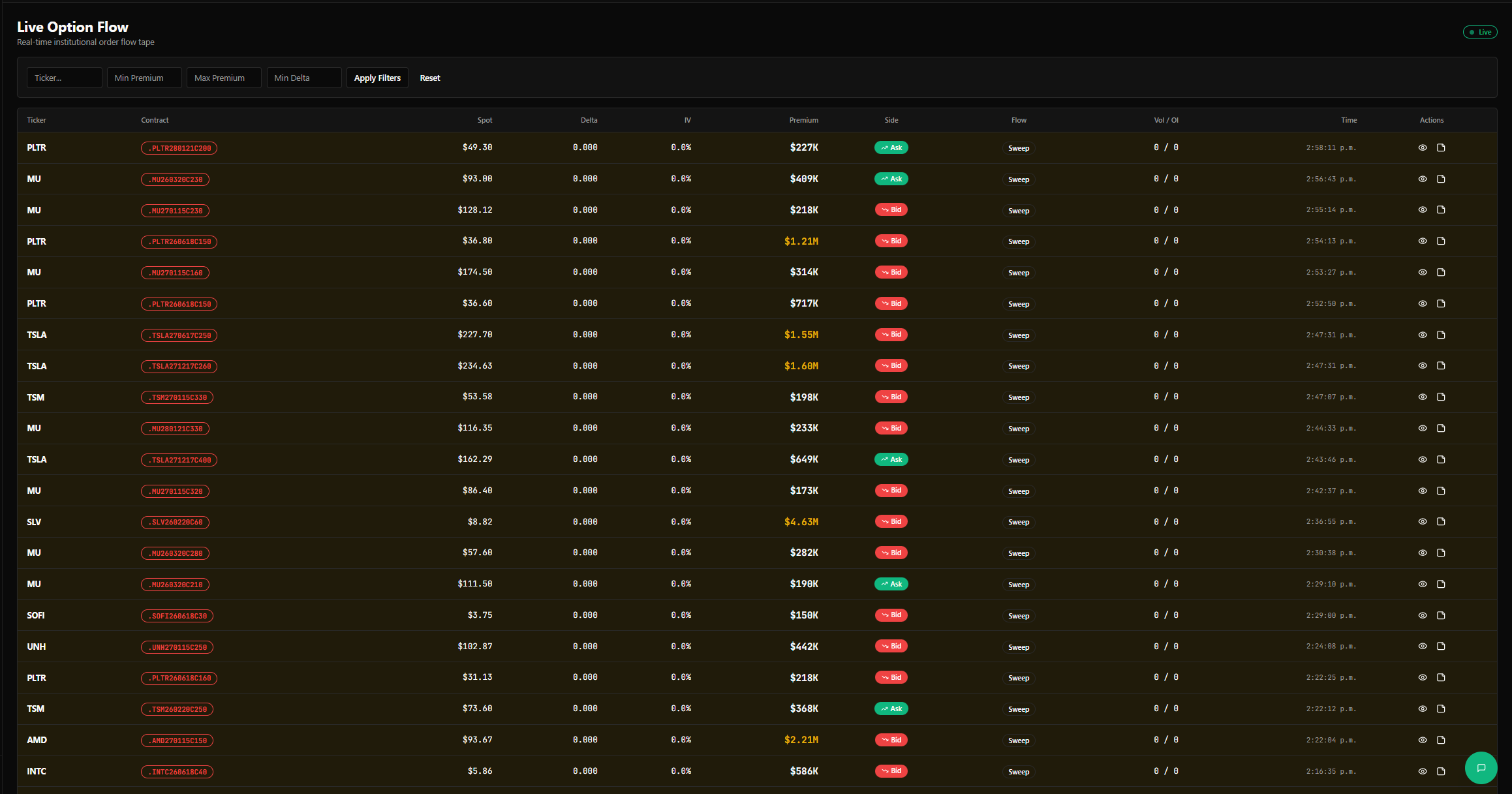The image size is (1512, 794).
Task: Click the note icon on the SLV $4.63M row
Action: [1441, 522]
